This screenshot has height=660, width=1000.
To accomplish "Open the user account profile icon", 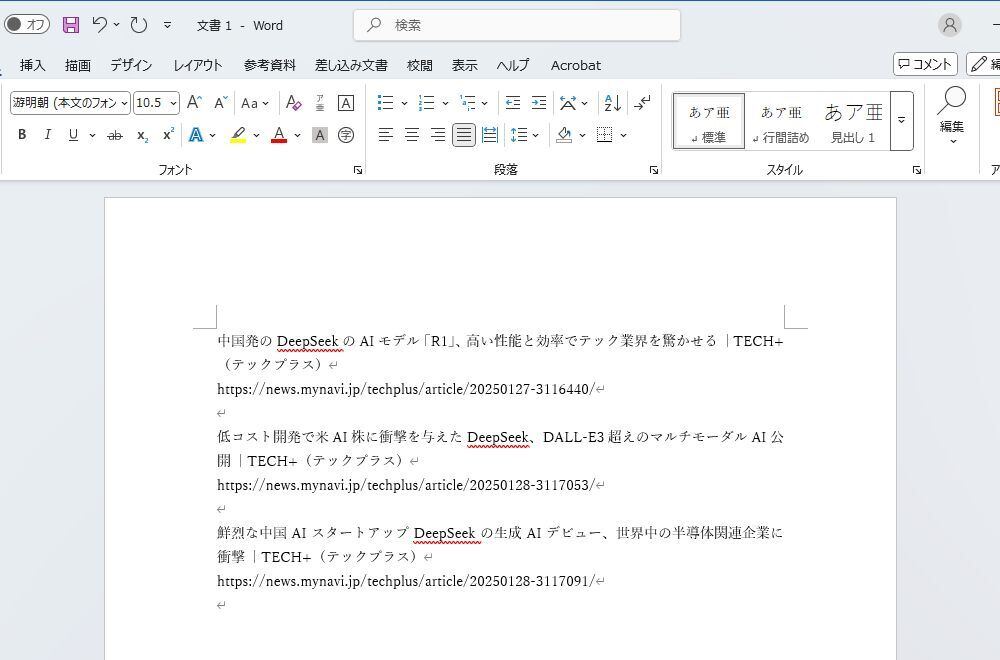I will [x=950, y=25].
